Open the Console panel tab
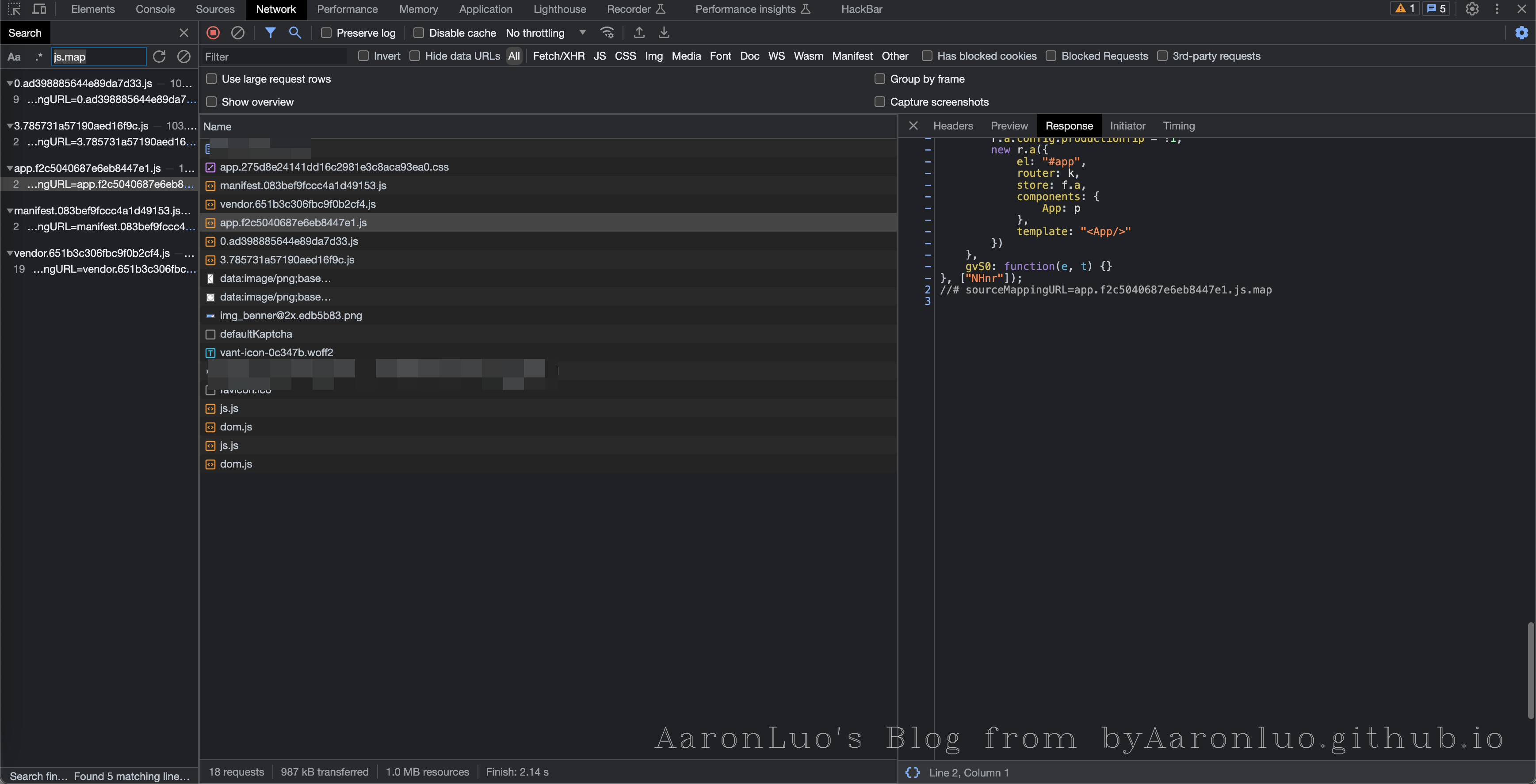The height and width of the screenshot is (784, 1536). click(155, 9)
